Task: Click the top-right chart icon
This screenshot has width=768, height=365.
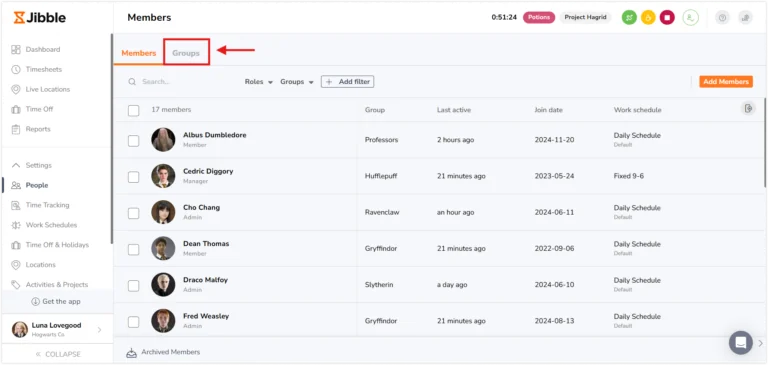Action: tap(745, 18)
